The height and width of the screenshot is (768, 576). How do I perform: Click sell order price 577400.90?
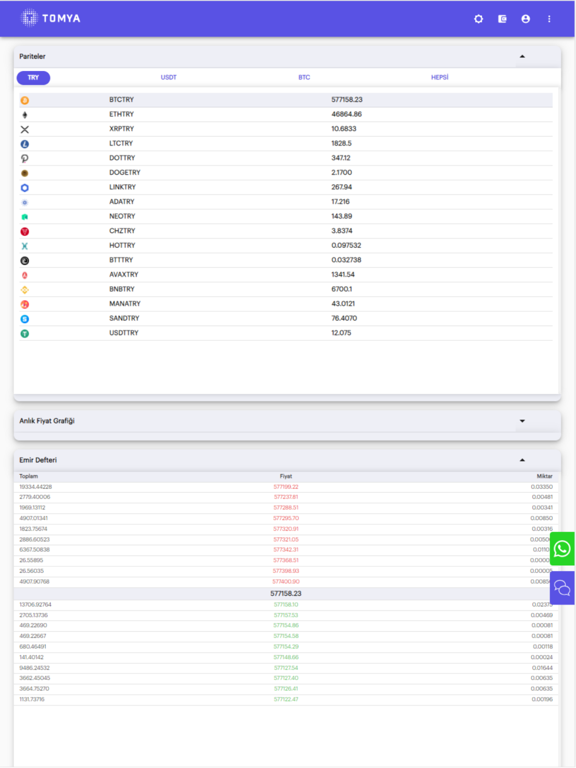(286, 582)
